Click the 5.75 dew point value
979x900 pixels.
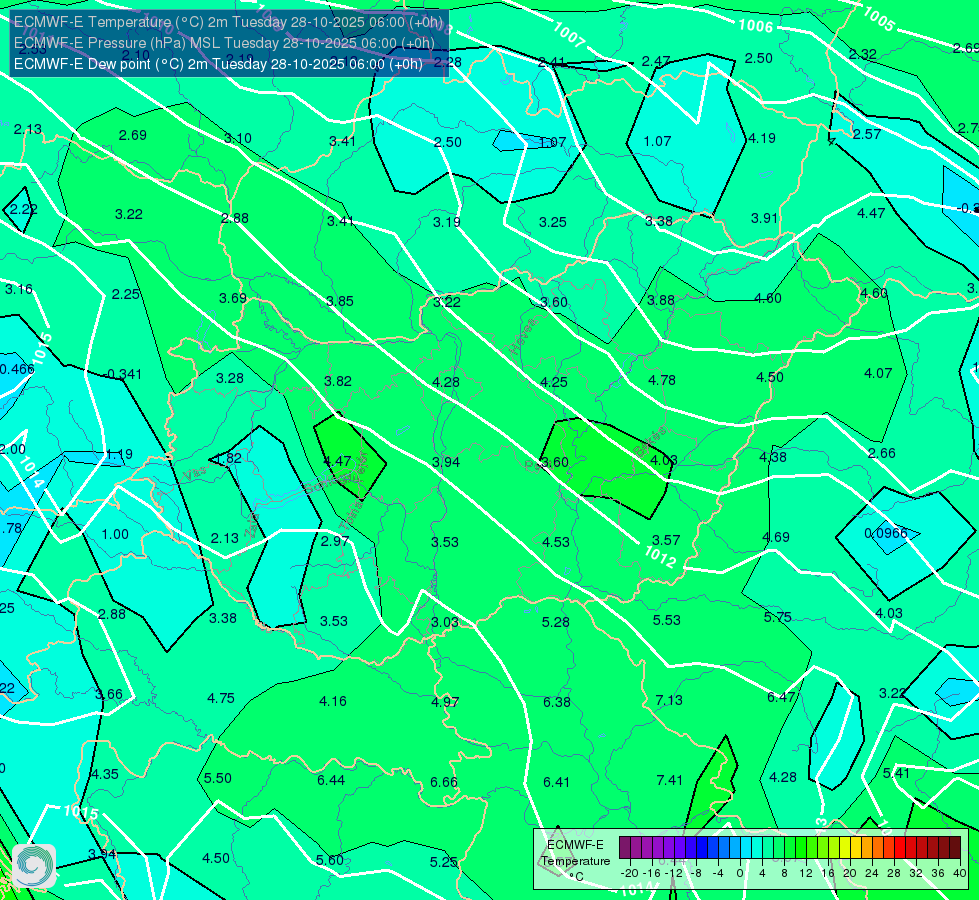[777, 617]
